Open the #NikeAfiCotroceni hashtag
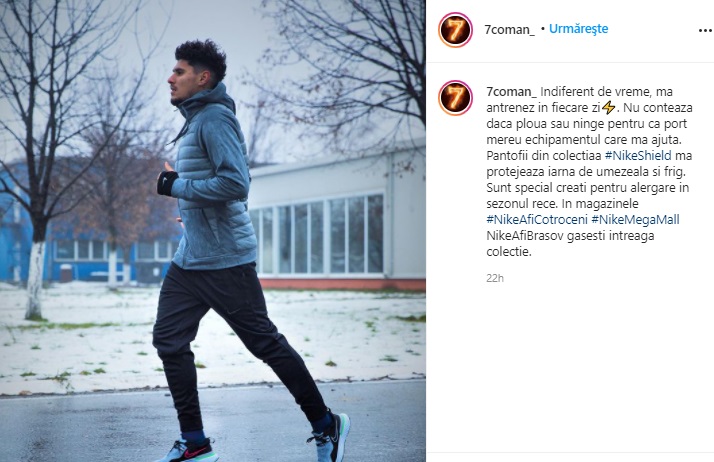Viewport: 714px width, 462px height. point(537,219)
